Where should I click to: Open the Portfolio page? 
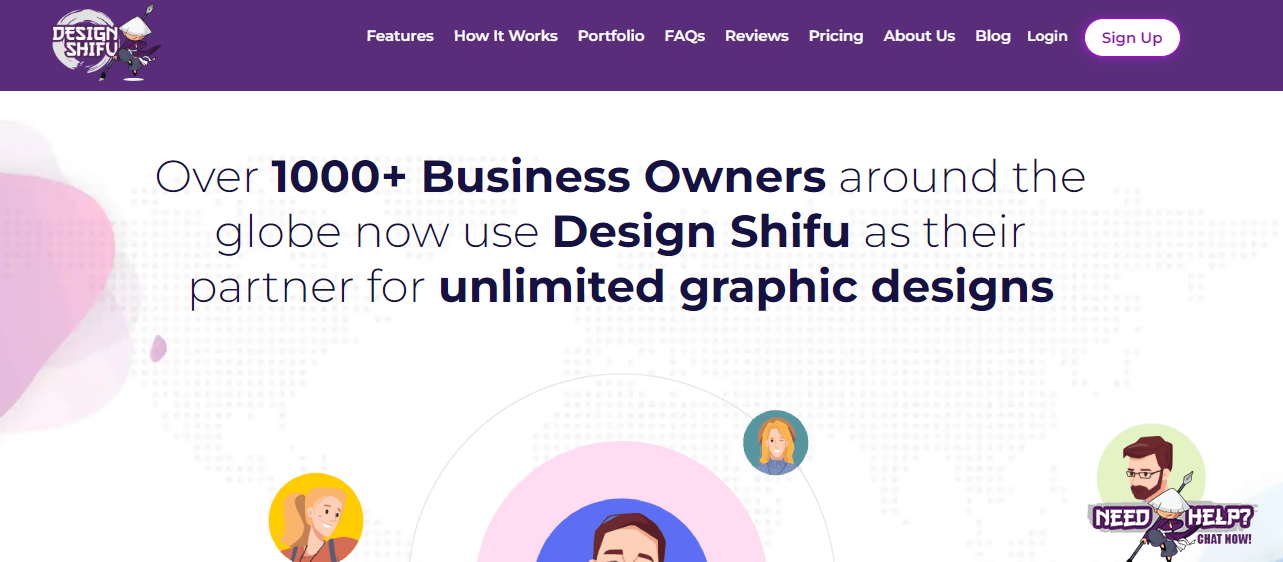610,36
